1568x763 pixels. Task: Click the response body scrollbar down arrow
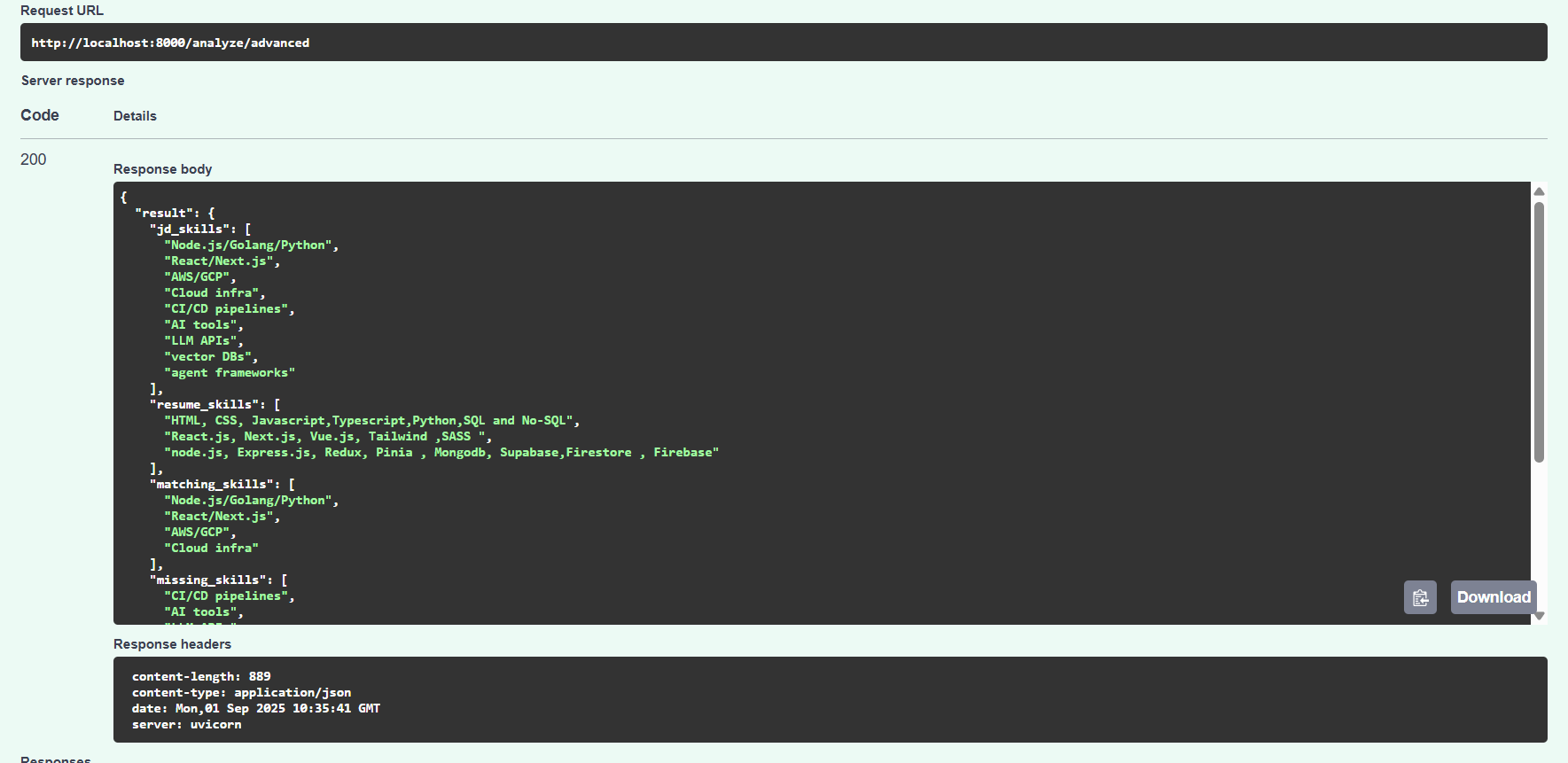pyautogui.click(x=1540, y=615)
